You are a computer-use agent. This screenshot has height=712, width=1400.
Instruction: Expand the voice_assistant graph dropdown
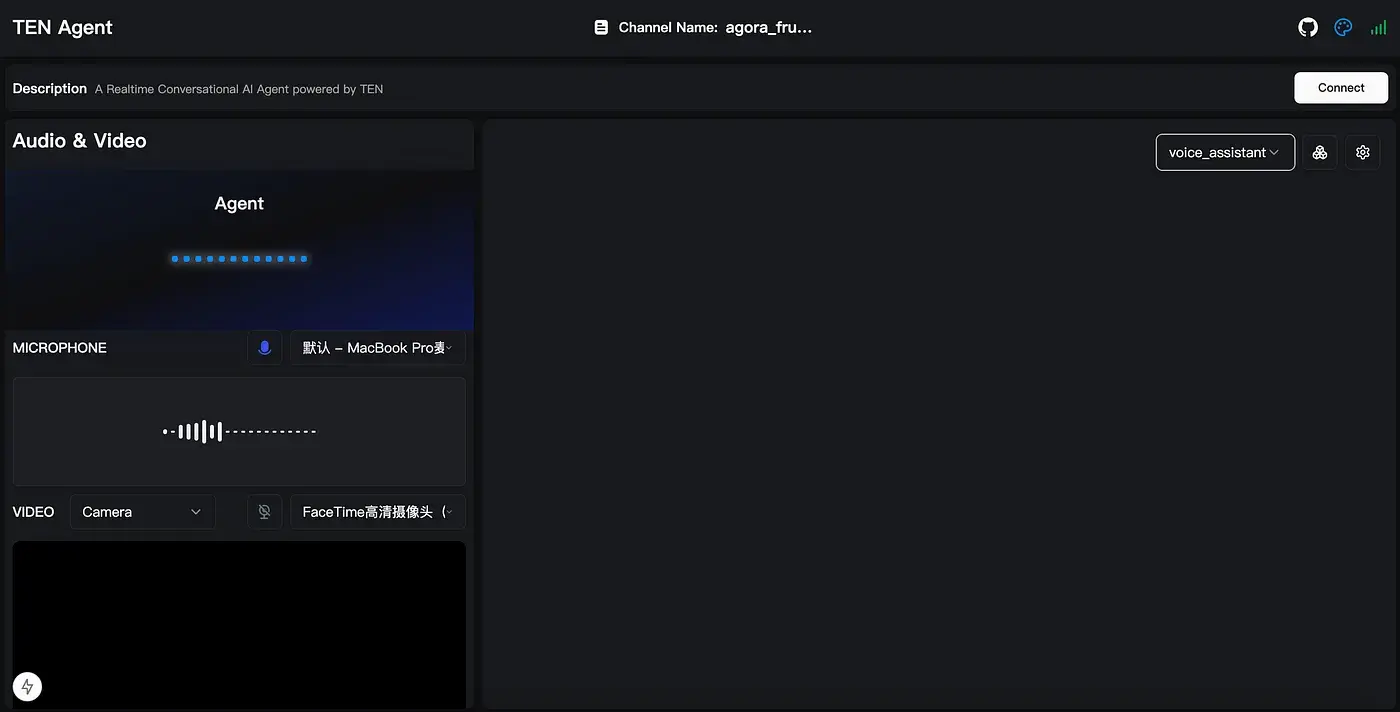1225,152
